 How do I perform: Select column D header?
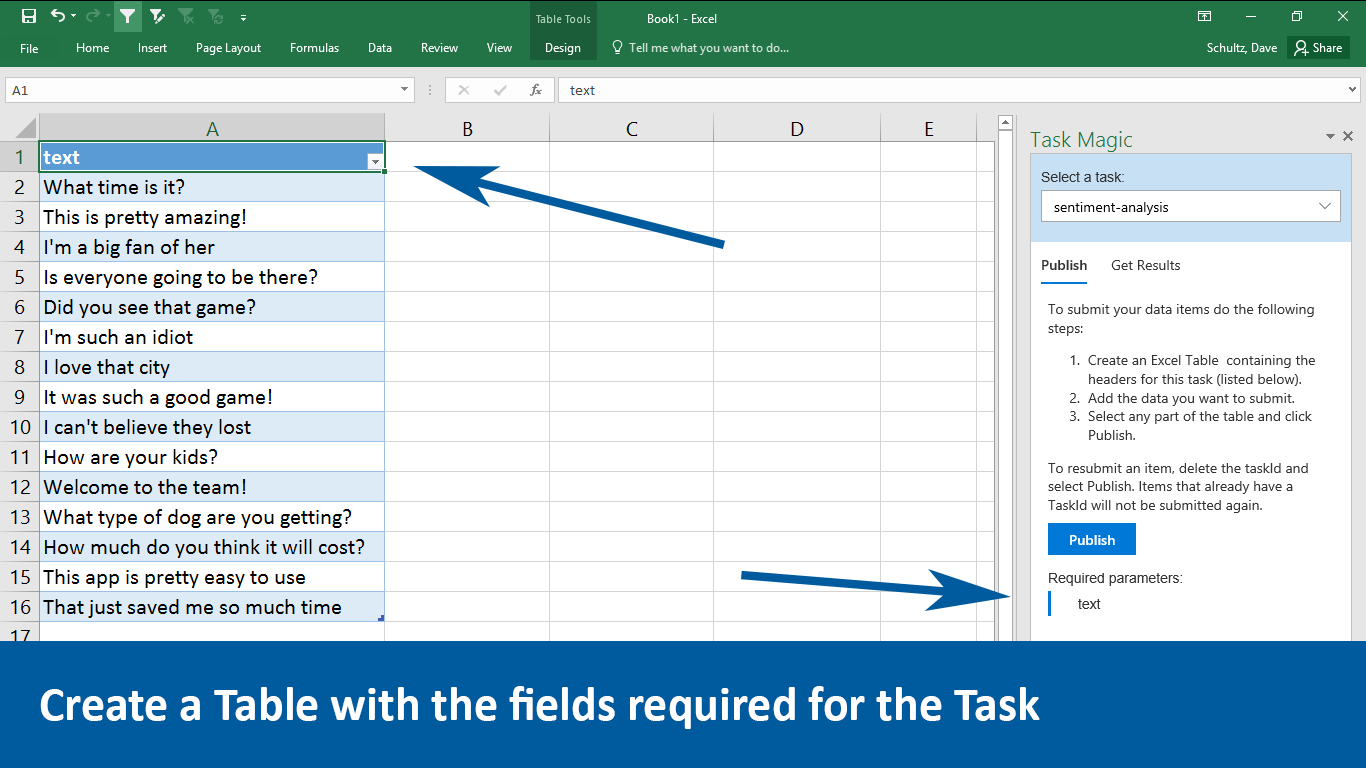click(797, 129)
